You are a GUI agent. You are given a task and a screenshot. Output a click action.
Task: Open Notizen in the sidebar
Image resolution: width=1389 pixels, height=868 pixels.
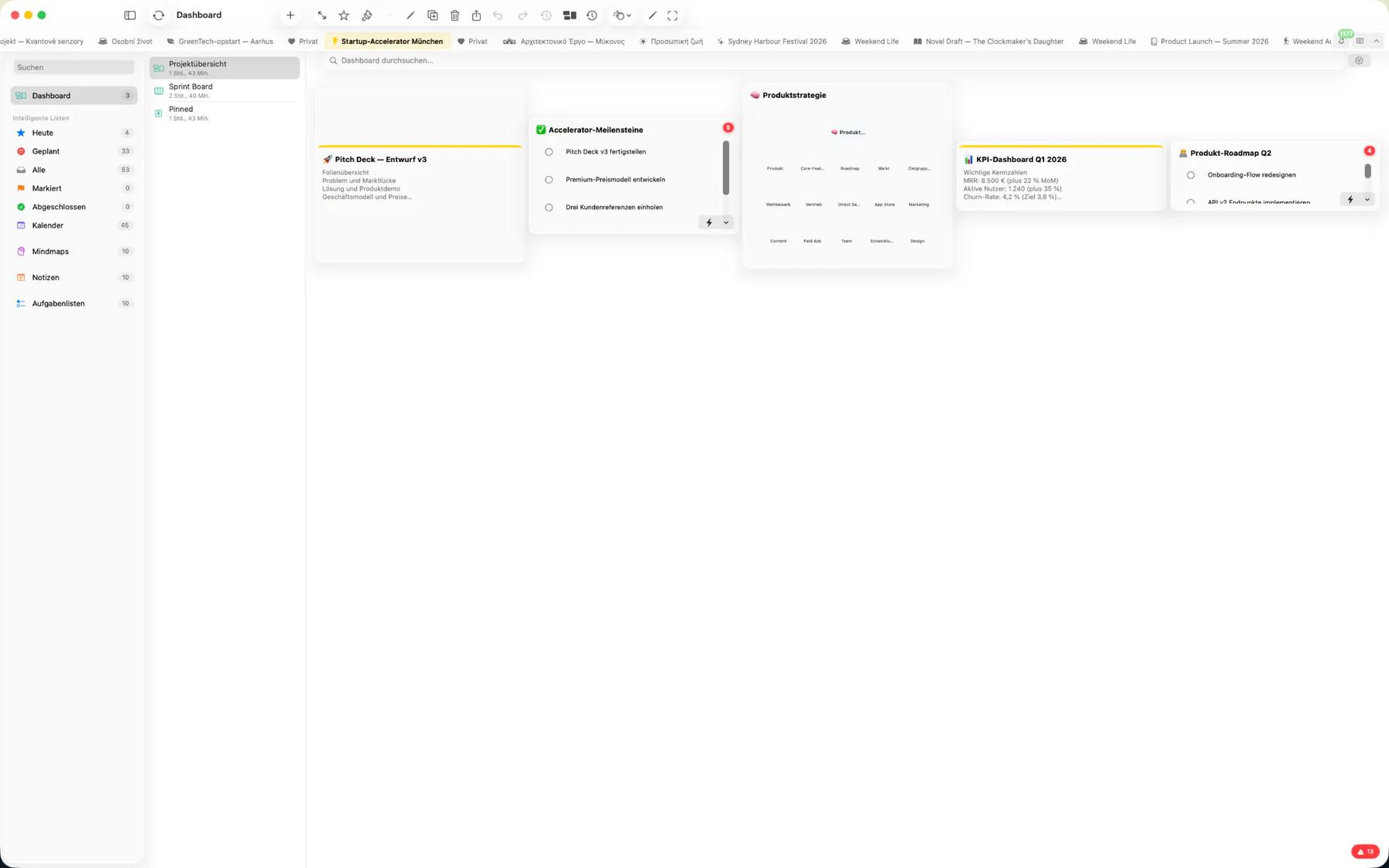tap(74, 278)
